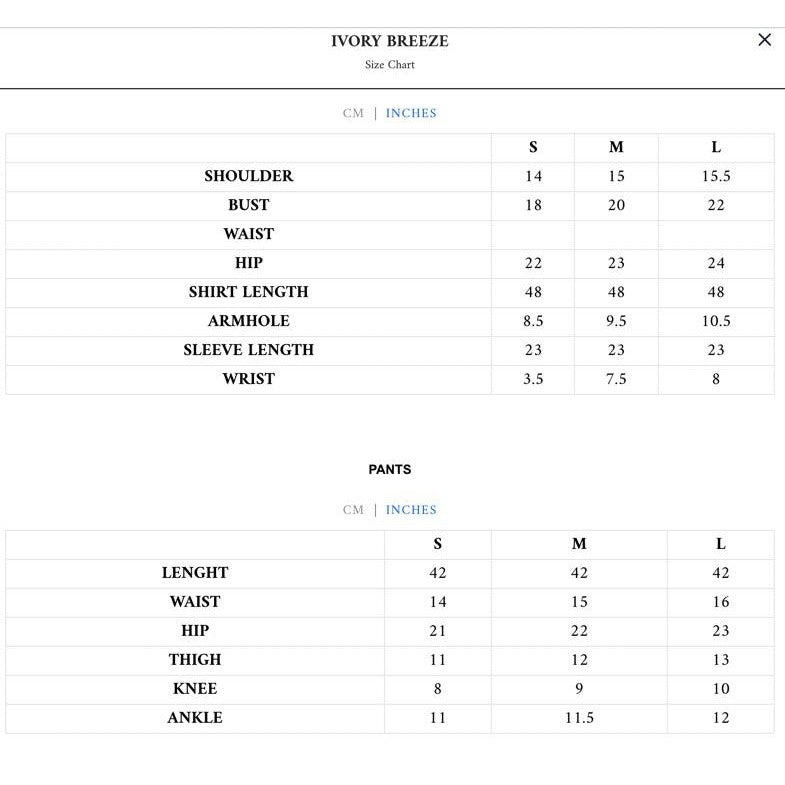Click the 11.5 ankle value for M
Image resolution: width=785 pixels, height=785 pixels.
[x=579, y=718]
